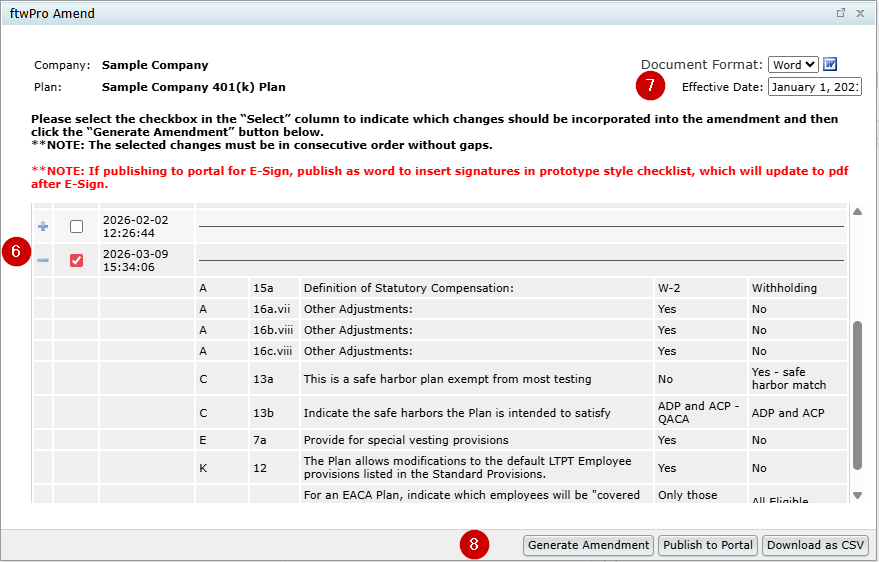Image resolution: width=879 pixels, height=562 pixels.
Task: Select the '12' item number cell
Action: tap(274, 468)
